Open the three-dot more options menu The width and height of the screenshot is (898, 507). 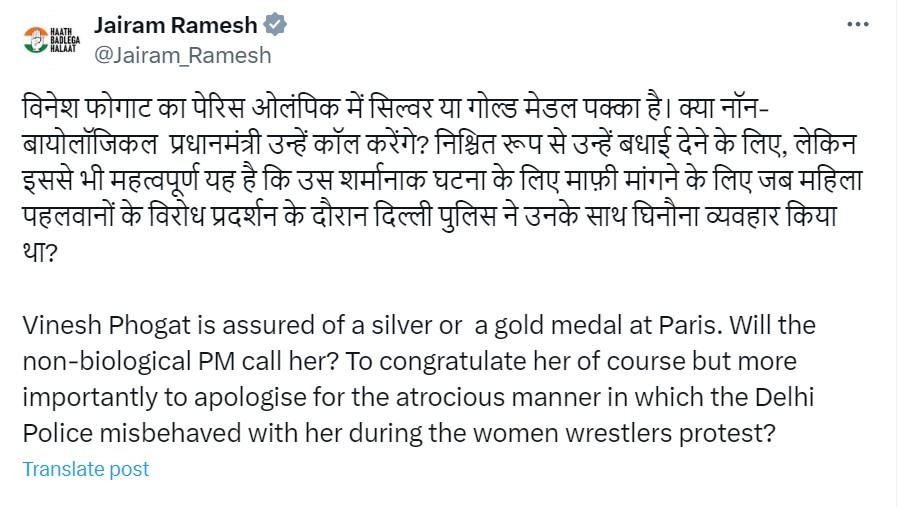tap(858, 26)
